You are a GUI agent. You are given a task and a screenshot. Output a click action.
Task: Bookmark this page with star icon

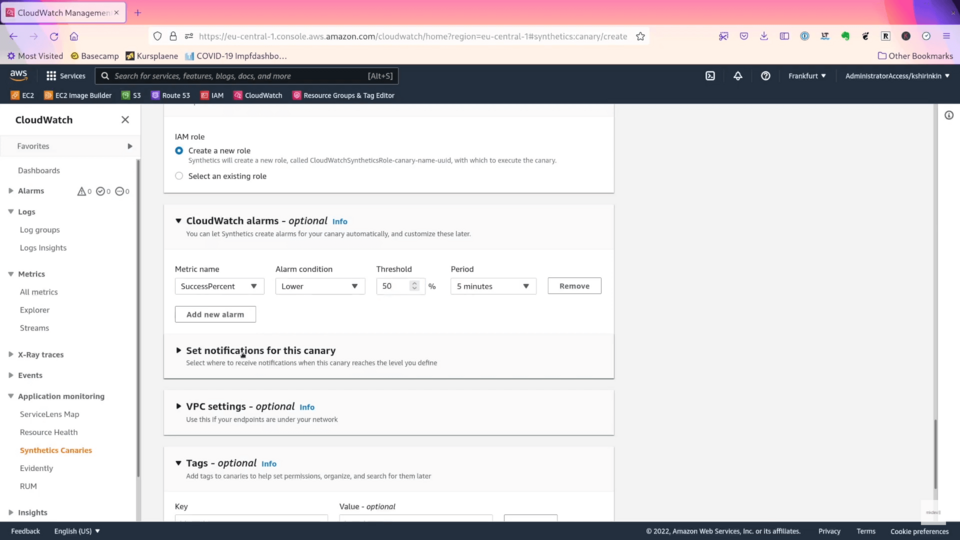click(x=640, y=37)
